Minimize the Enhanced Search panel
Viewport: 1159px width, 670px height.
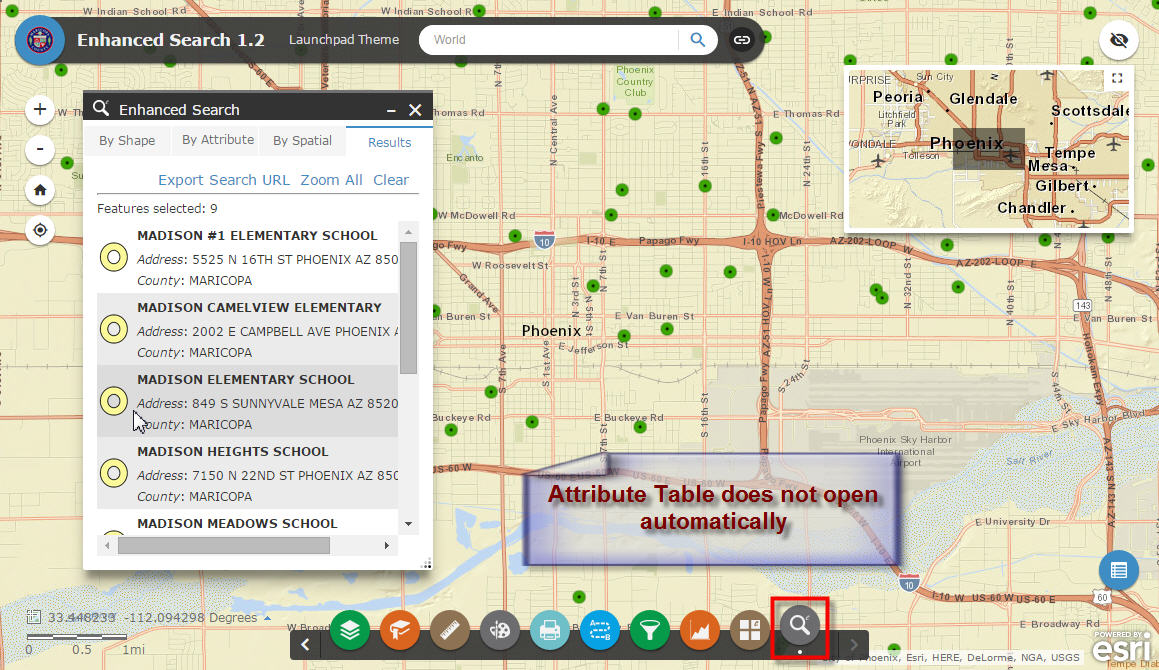tap(392, 110)
